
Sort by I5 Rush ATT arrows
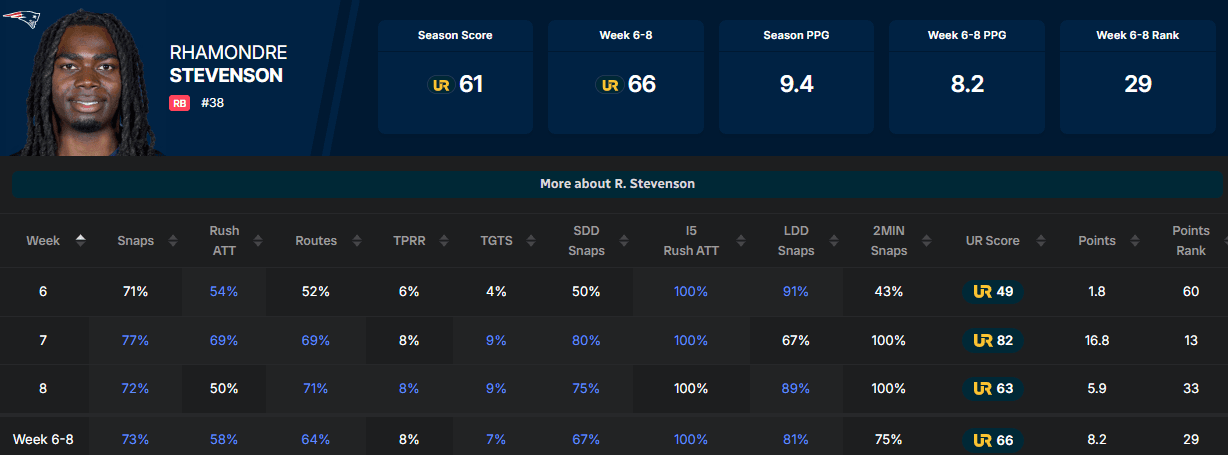(x=740, y=241)
